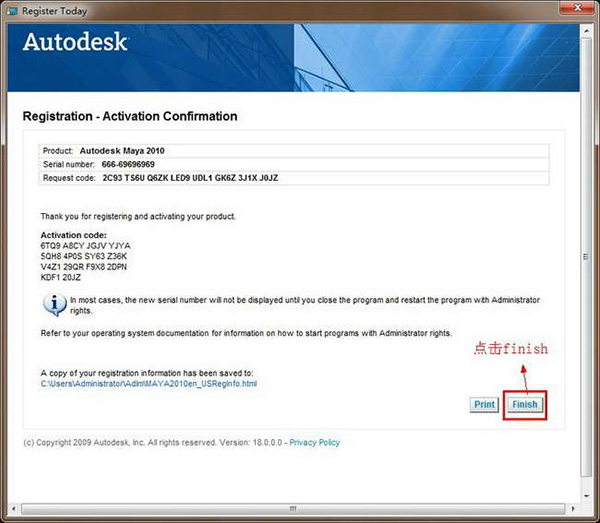Click the 'Activation code:' label
The image size is (600, 523).
click(x=73, y=235)
